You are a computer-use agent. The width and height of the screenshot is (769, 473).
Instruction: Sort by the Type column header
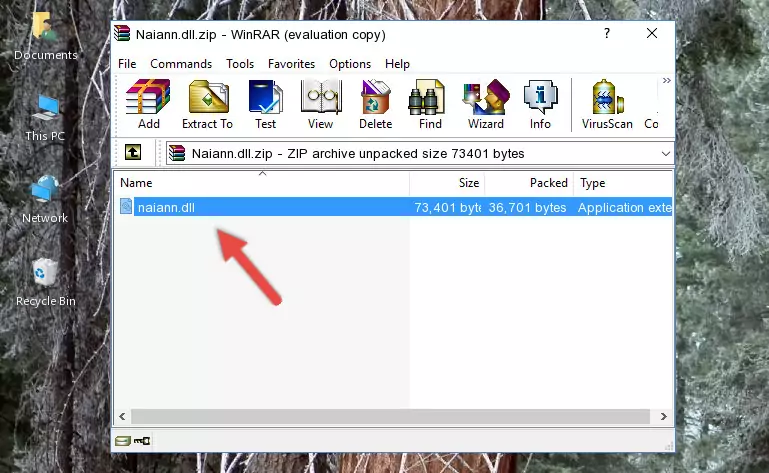pyautogui.click(x=623, y=183)
